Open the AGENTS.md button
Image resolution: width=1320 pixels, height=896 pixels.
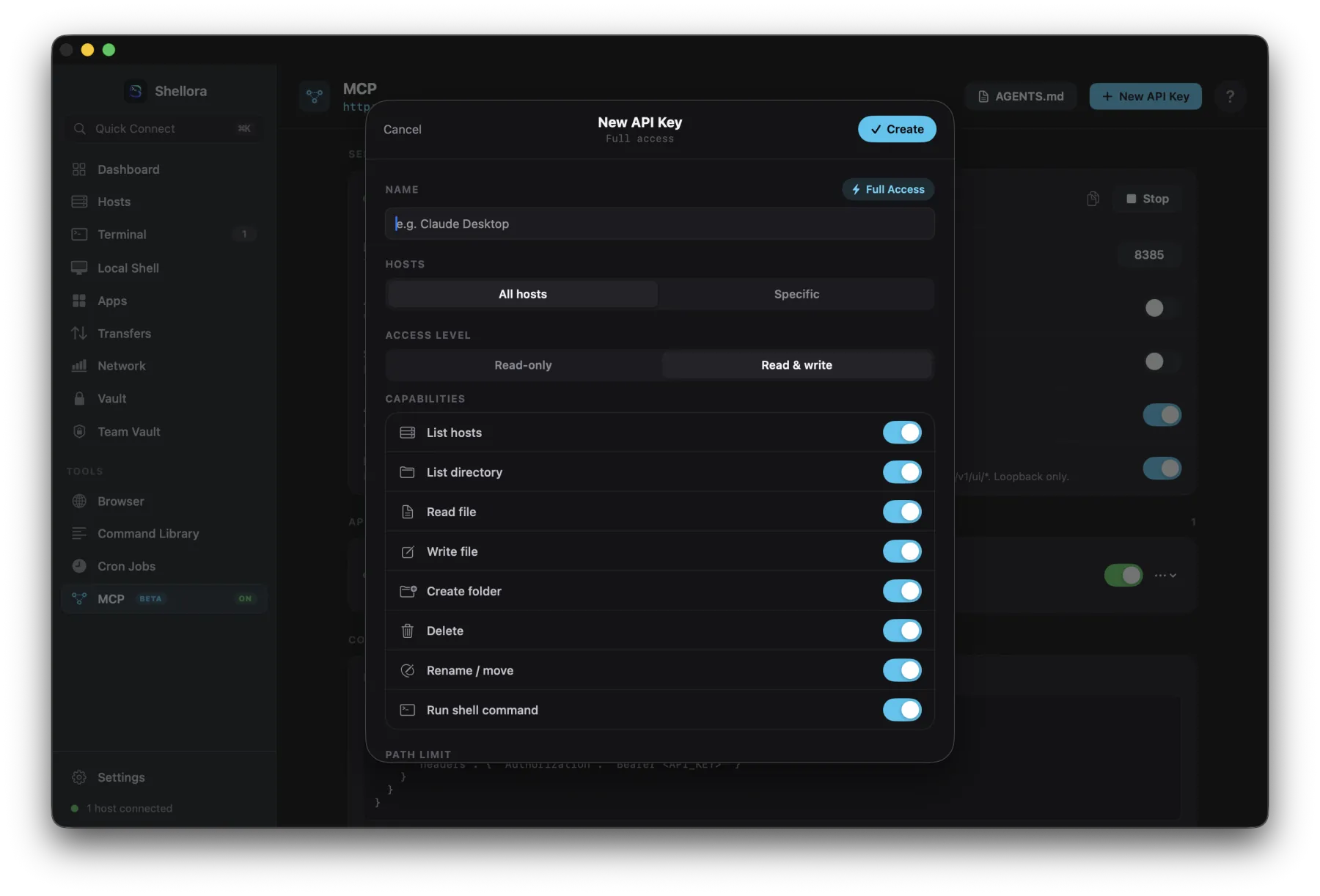(x=1021, y=96)
